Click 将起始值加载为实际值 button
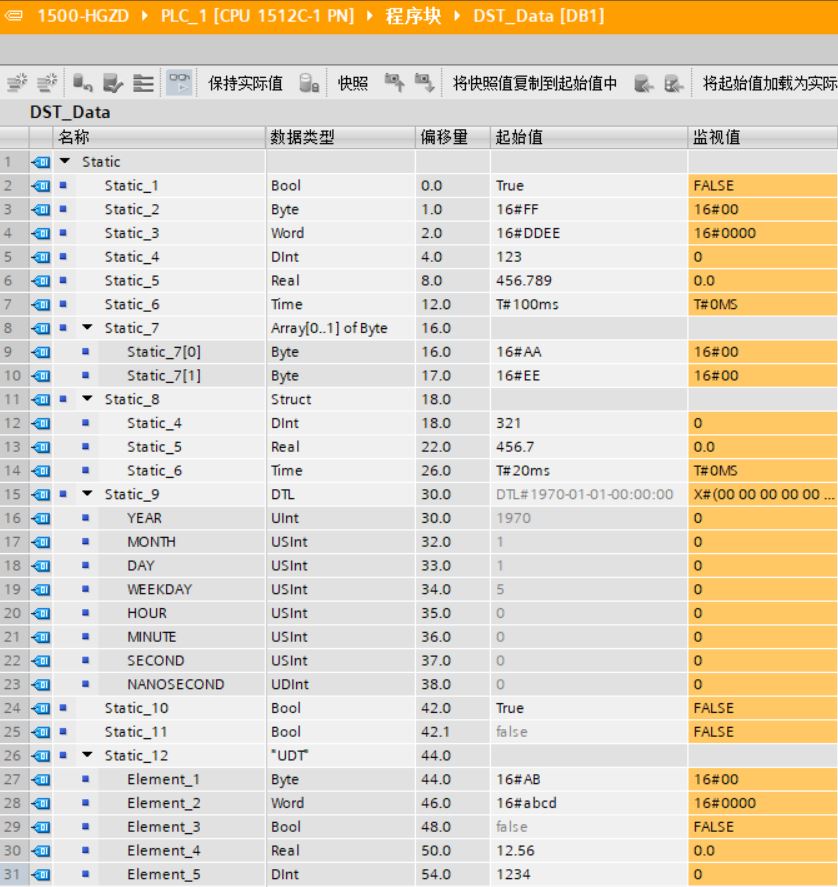The image size is (838, 887). pyautogui.click(x=770, y=83)
